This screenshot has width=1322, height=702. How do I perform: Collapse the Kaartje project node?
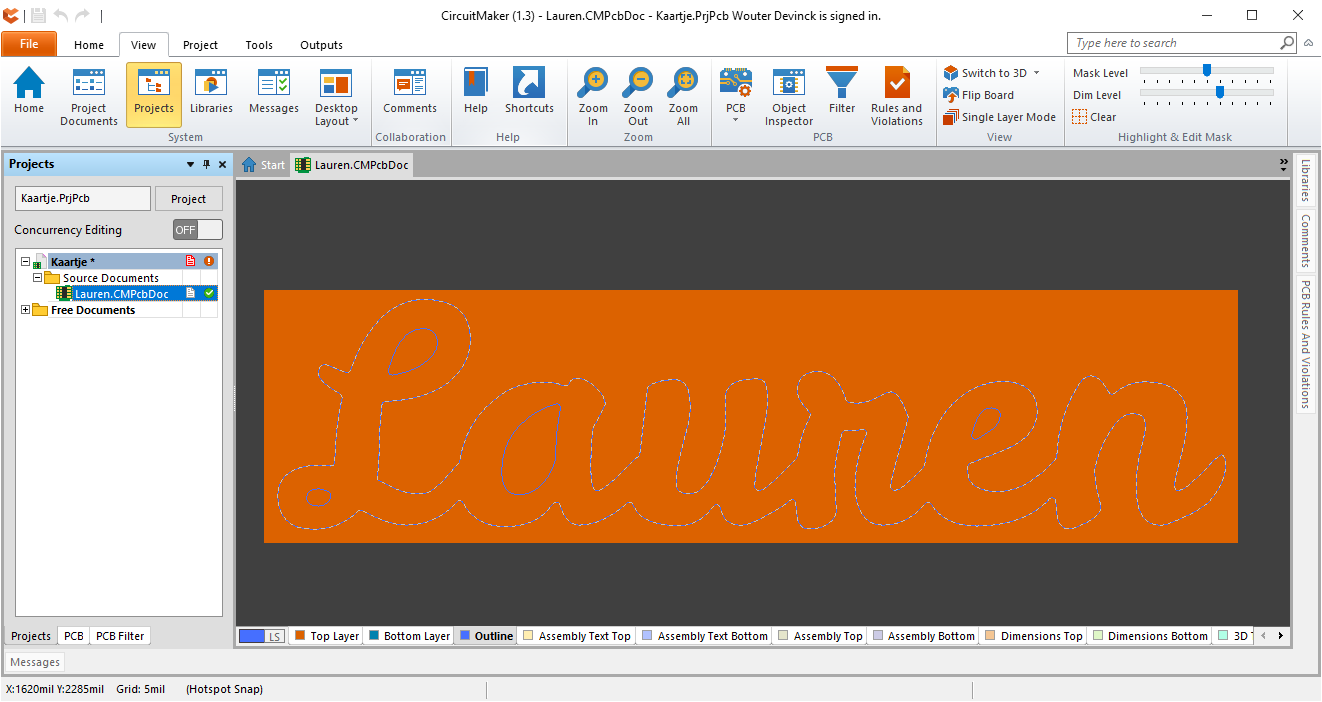click(x=26, y=262)
